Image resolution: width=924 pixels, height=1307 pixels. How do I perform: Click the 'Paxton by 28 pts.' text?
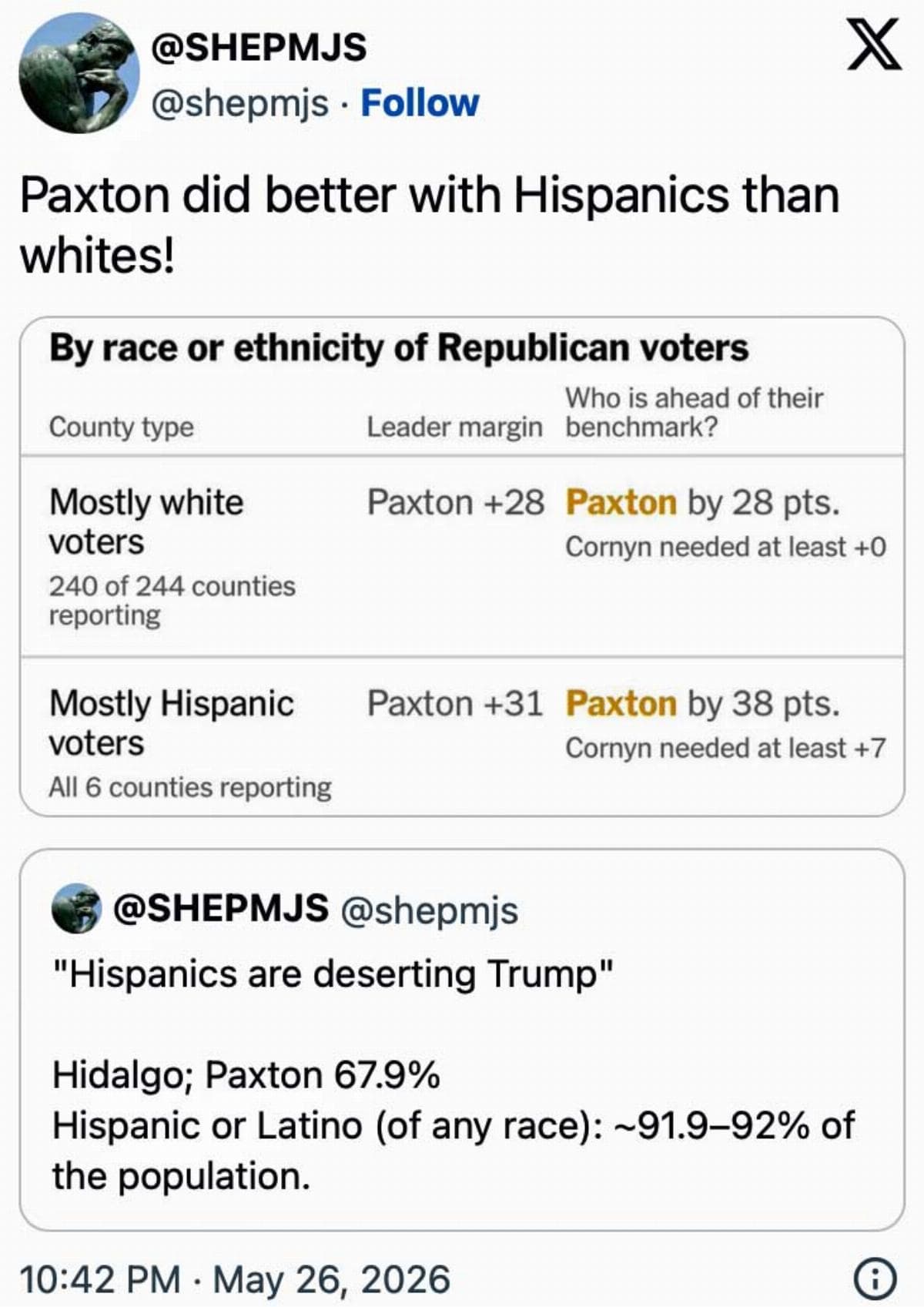tap(702, 502)
